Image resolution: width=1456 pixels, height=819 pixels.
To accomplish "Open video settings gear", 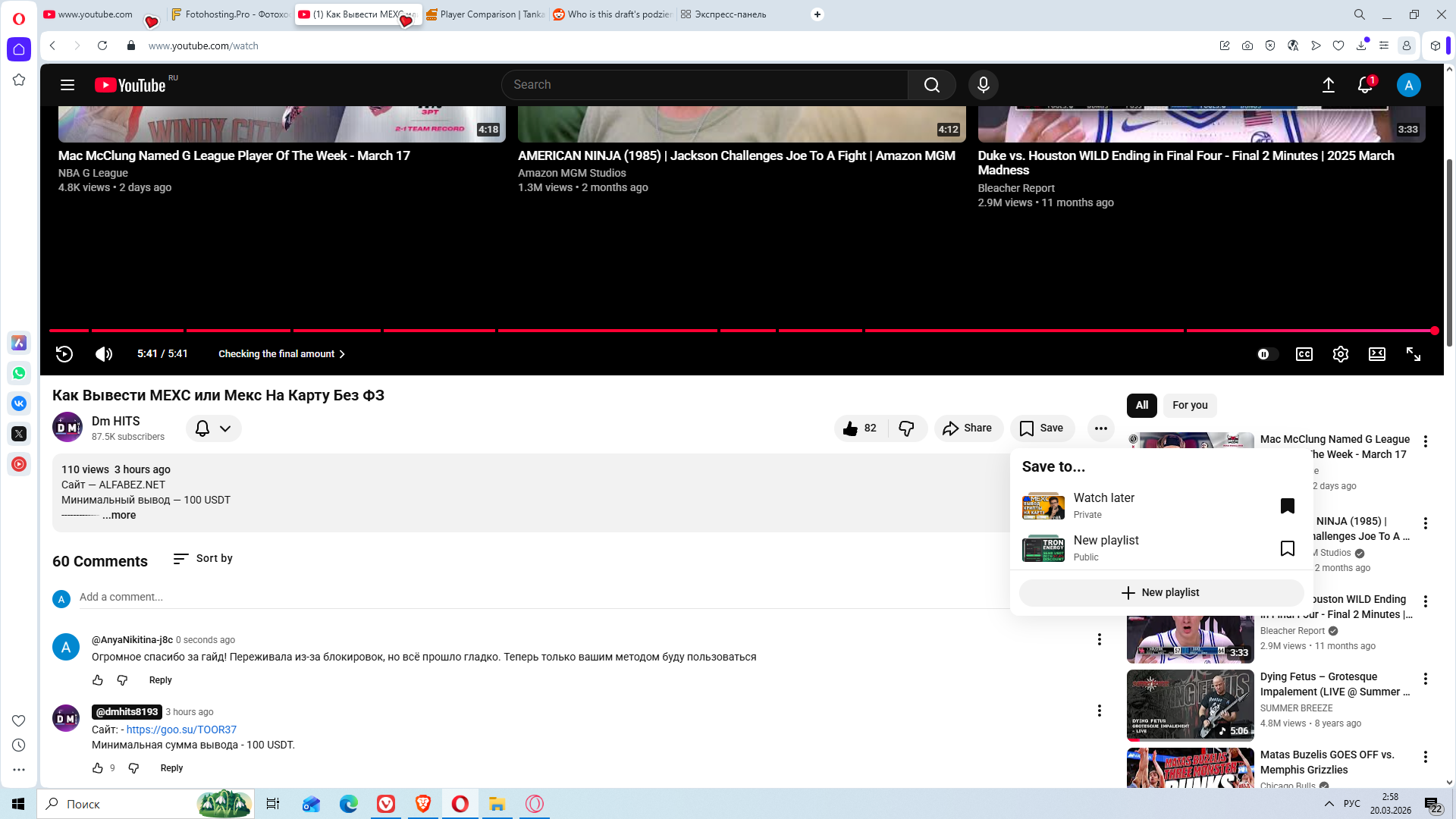I will click(x=1340, y=354).
